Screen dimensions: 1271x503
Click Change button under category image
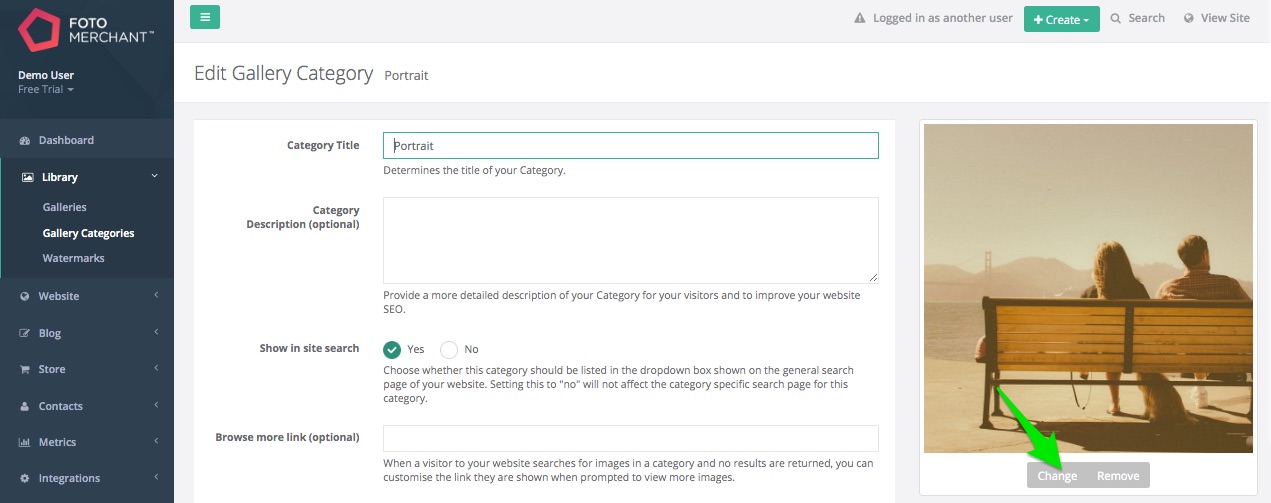click(1057, 476)
